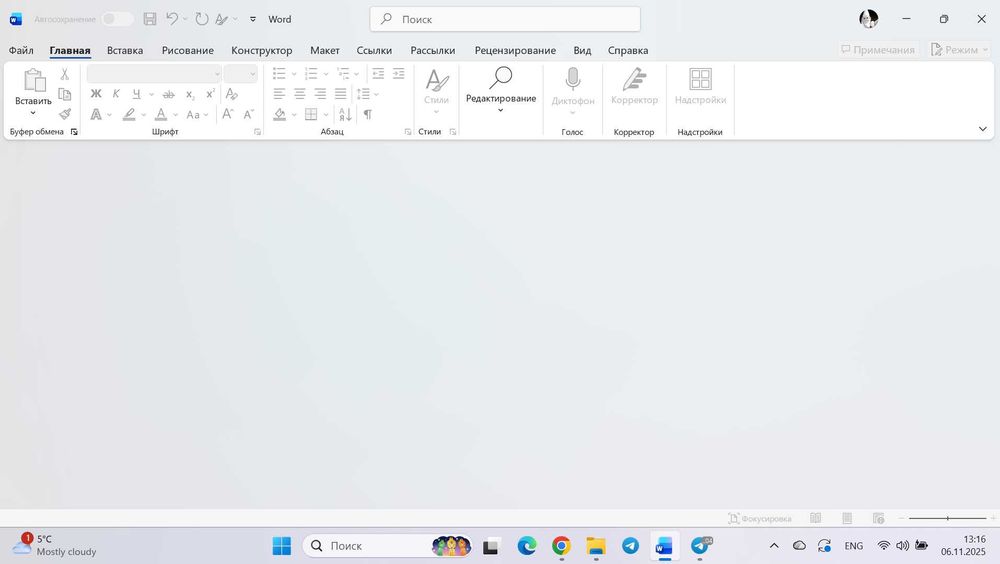Open the Режим mode dropdown
Viewport: 1000px width, 564px height.
[959, 49]
